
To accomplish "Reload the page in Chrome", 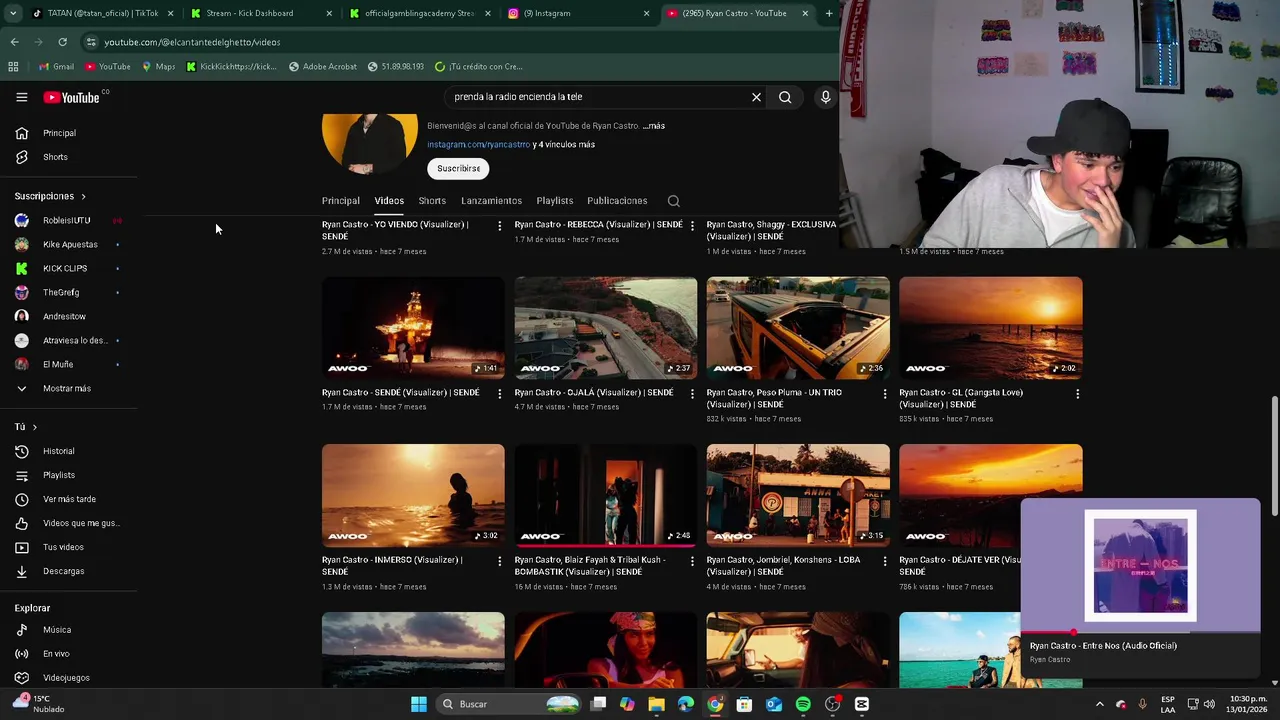I will click(x=62, y=42).
